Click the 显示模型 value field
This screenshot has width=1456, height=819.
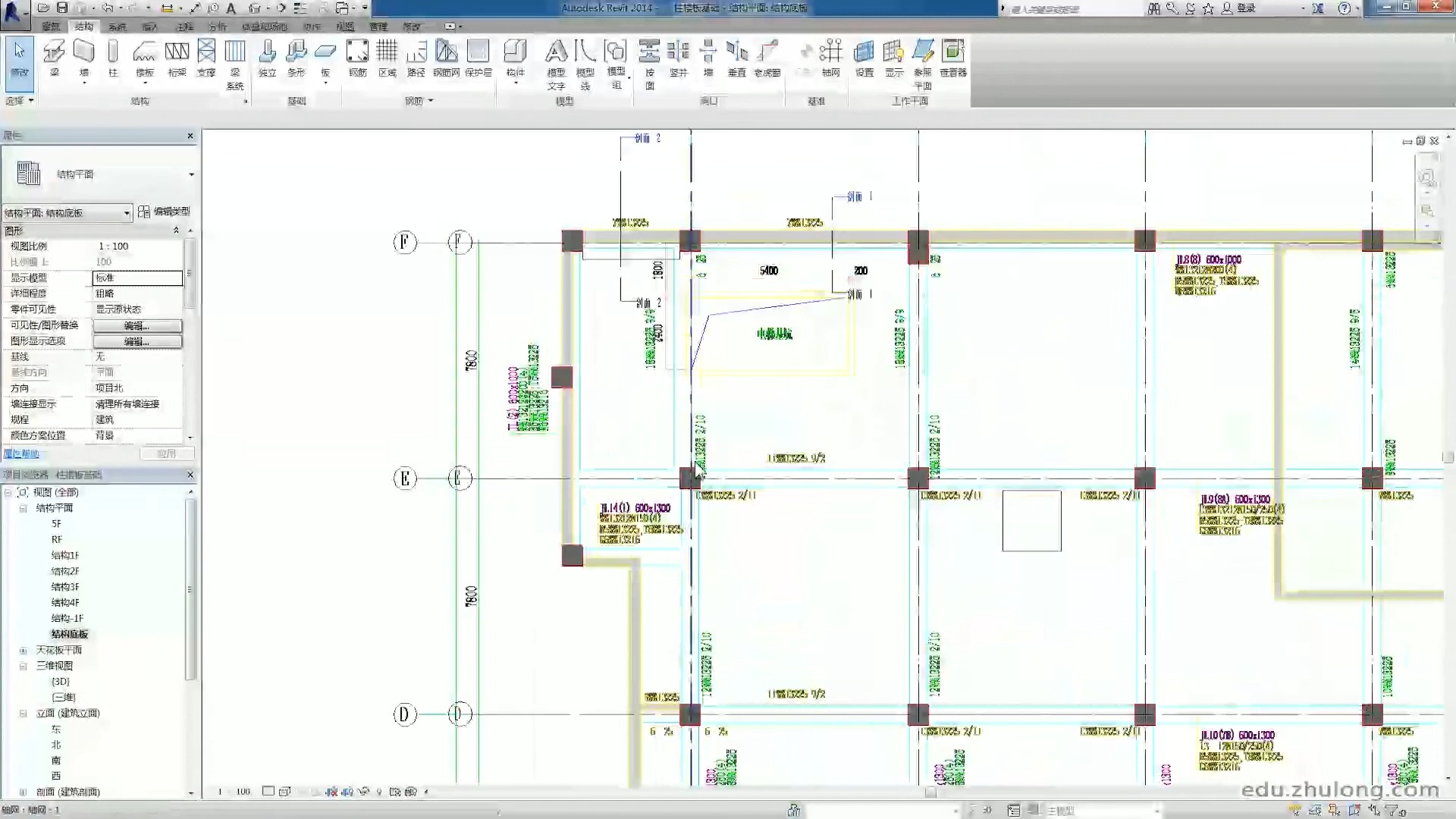pyautogui.click(x=137, y=278)
